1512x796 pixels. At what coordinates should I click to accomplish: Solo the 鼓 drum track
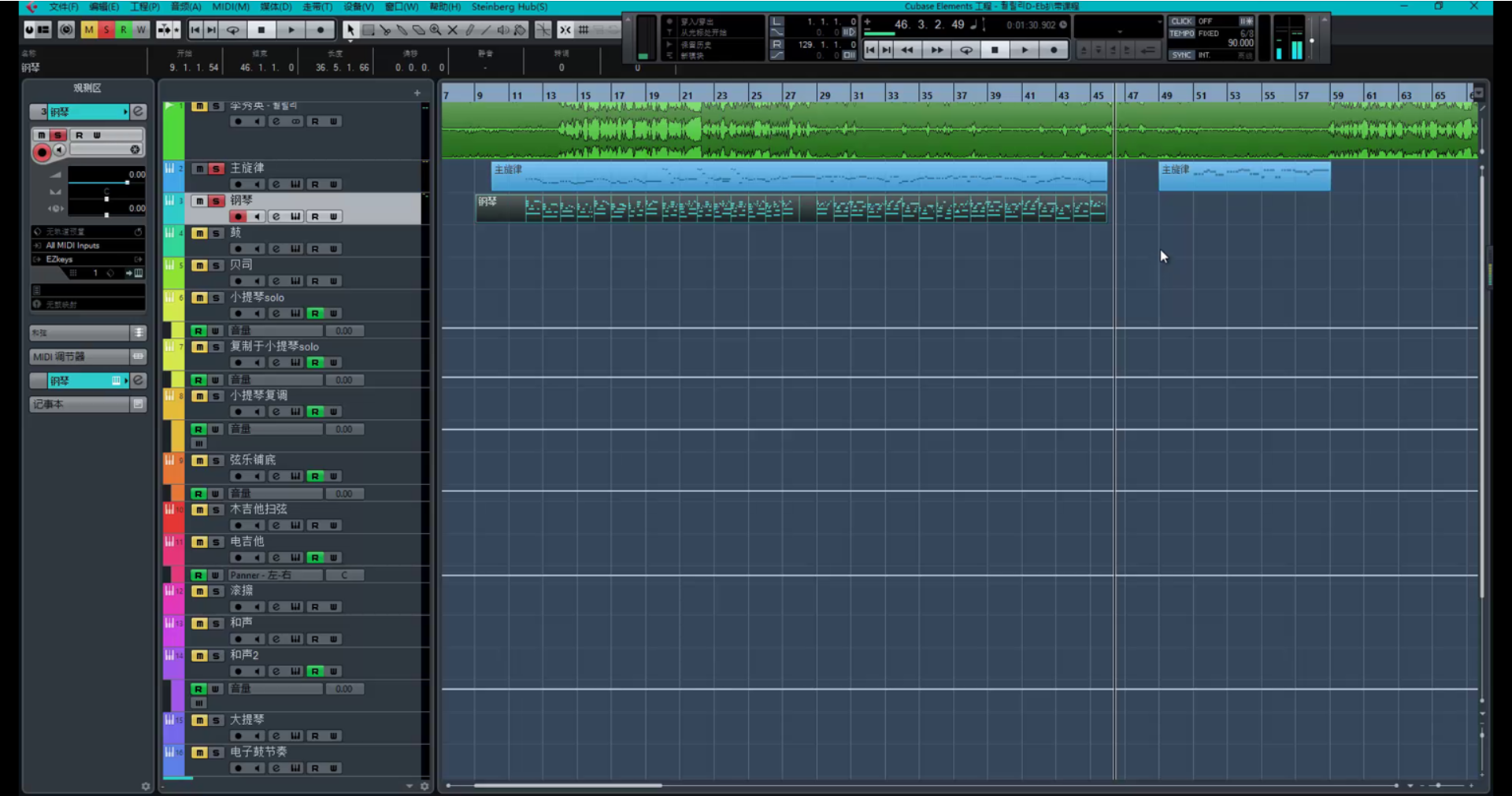pyautogui.click(x=216, y=233)
